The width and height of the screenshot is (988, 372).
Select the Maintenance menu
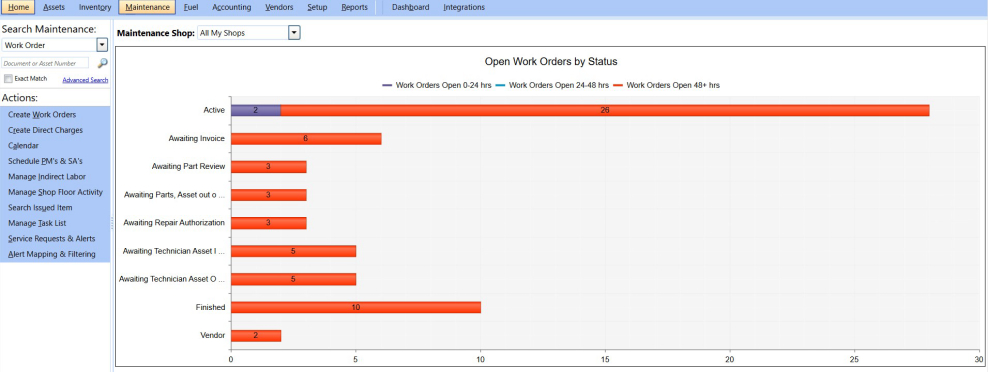coord(147,8)
